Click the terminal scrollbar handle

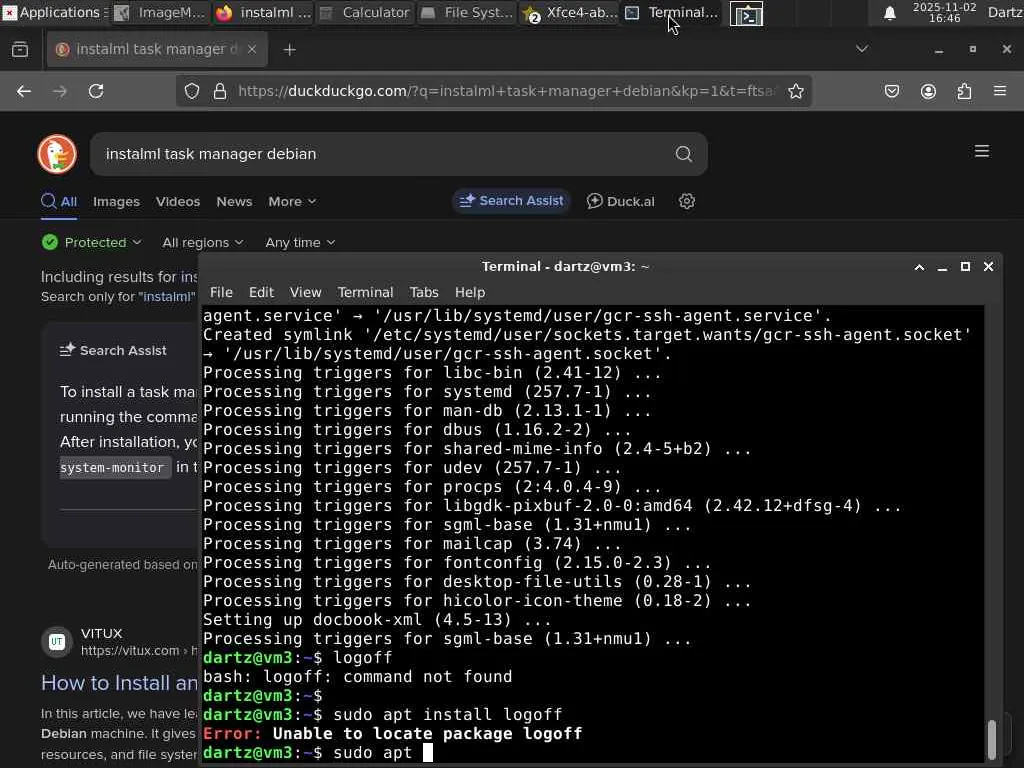[x=991, y=739]
